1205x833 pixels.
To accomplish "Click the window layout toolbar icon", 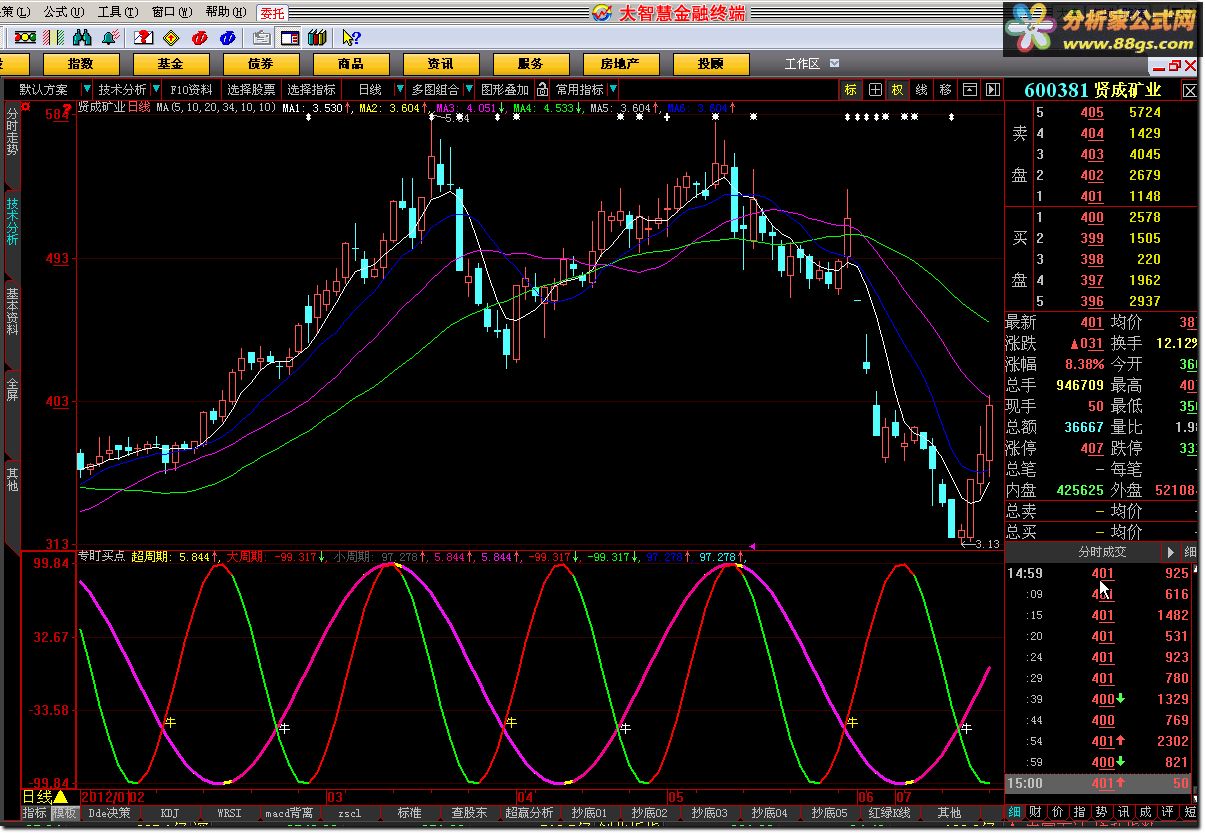I will click(x=290, y=38).
